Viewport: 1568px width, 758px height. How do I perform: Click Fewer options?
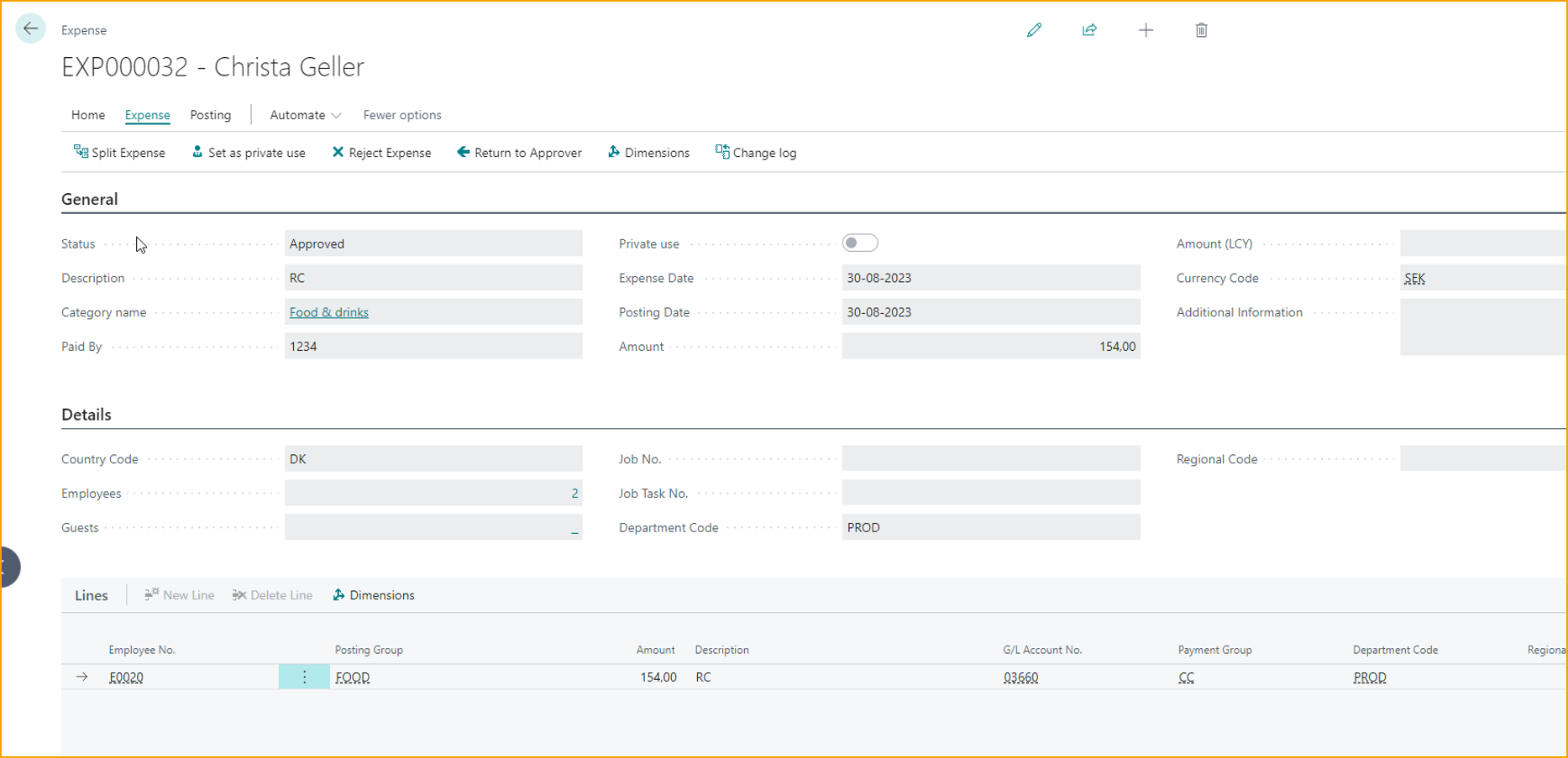401,115
